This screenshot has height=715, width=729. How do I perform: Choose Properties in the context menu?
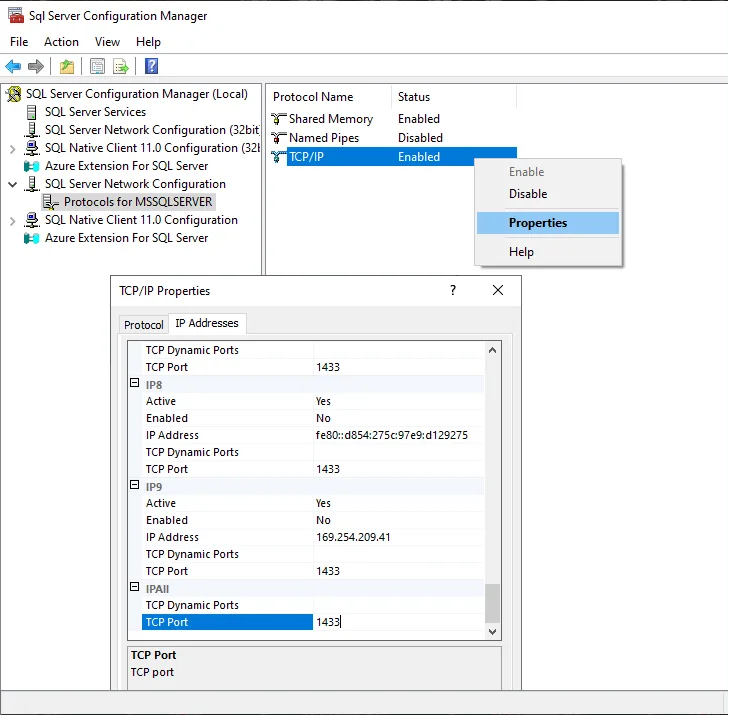(x=548, y=223)
